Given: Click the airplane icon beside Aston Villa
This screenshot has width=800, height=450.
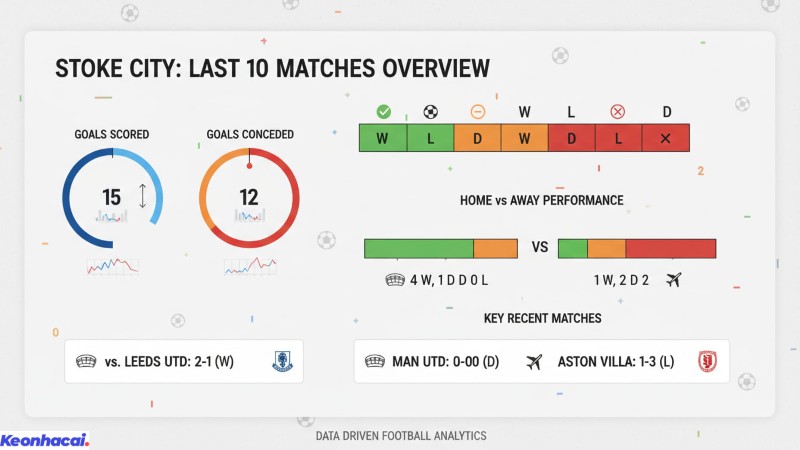Looking at the screenshot, I should pyautogui.click(x=534, y=361).
